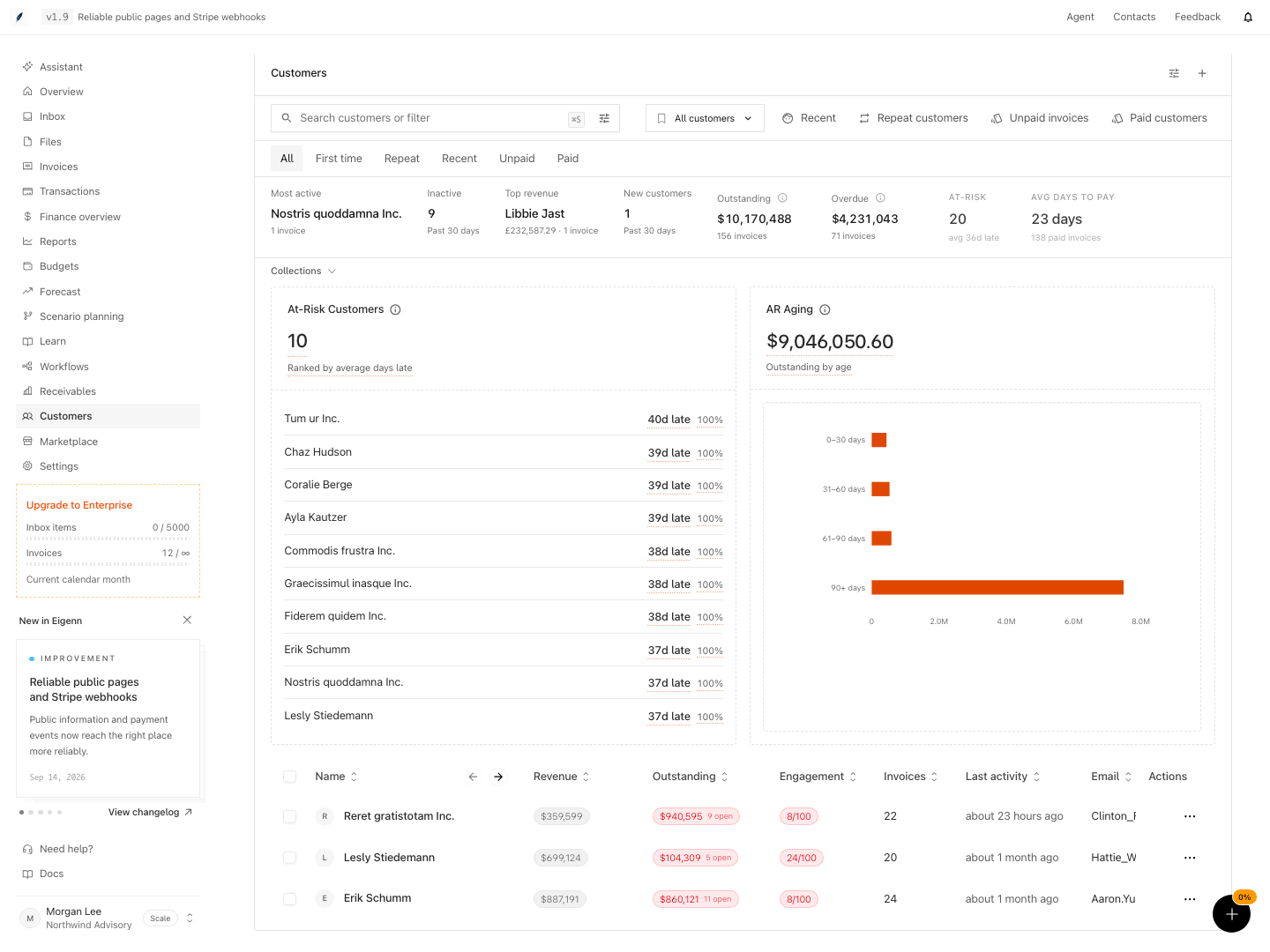Screen dimensions: 1270x952
Task: Click the 90+ days bar in AR Aging
Action: 997,587
